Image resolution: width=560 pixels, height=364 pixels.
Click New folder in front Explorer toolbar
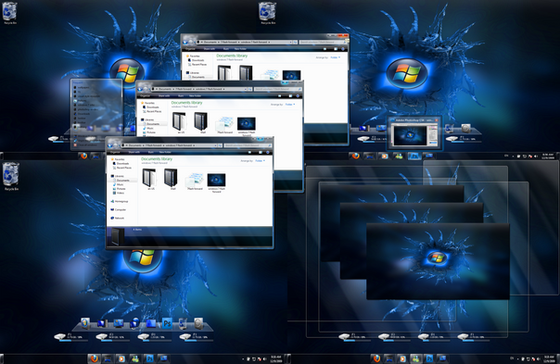click(165, 152)
